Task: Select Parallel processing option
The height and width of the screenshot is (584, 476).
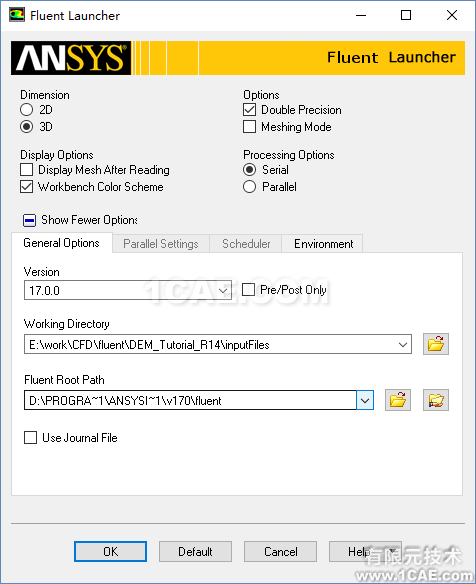Action: (249, 187)
